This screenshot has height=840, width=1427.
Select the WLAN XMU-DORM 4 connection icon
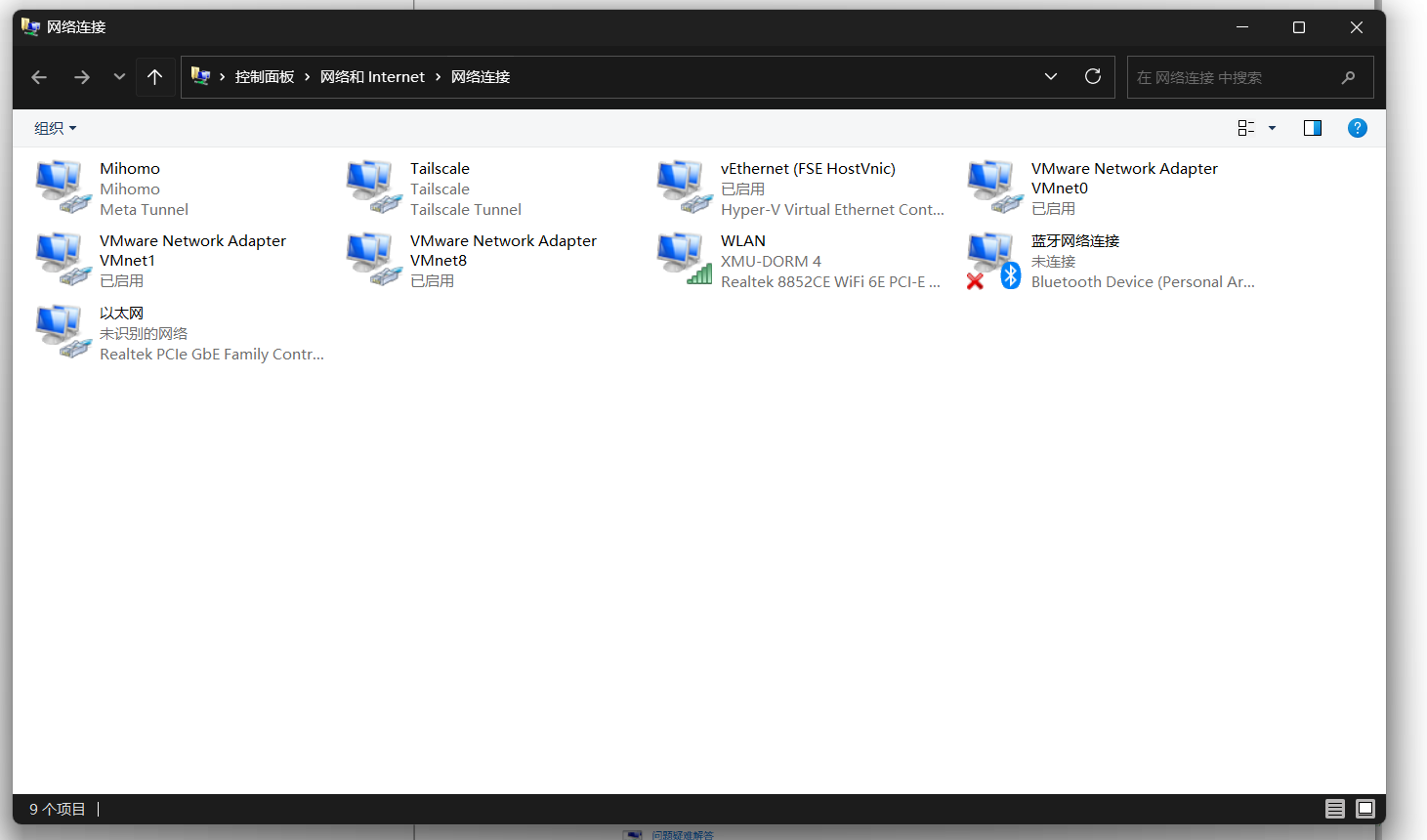coord(684,259)
